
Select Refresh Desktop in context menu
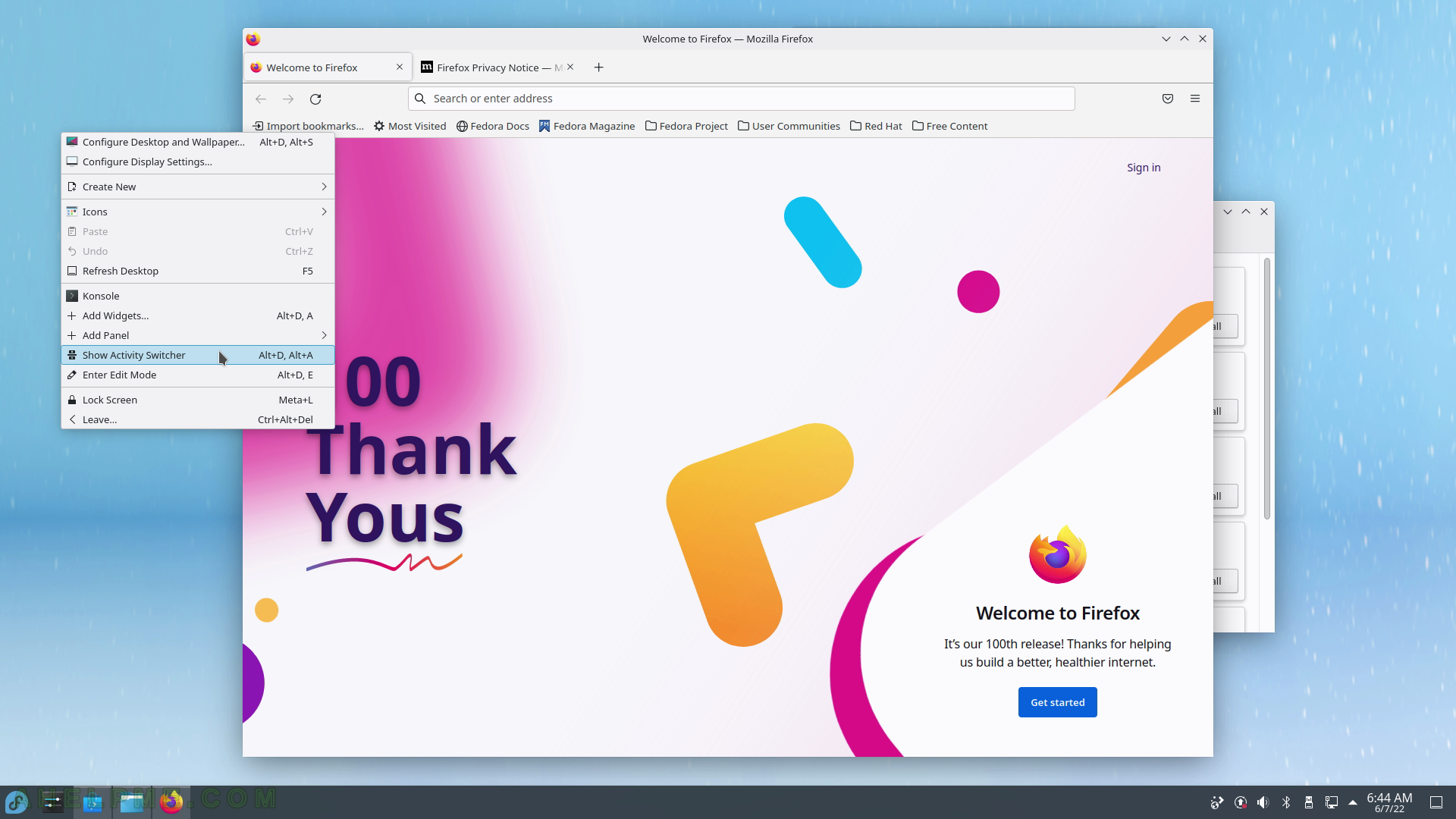tap(198, 271)
